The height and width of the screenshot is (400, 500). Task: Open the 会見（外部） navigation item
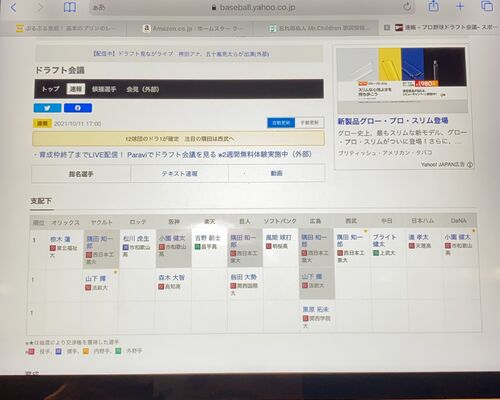(x=143, y=89)
